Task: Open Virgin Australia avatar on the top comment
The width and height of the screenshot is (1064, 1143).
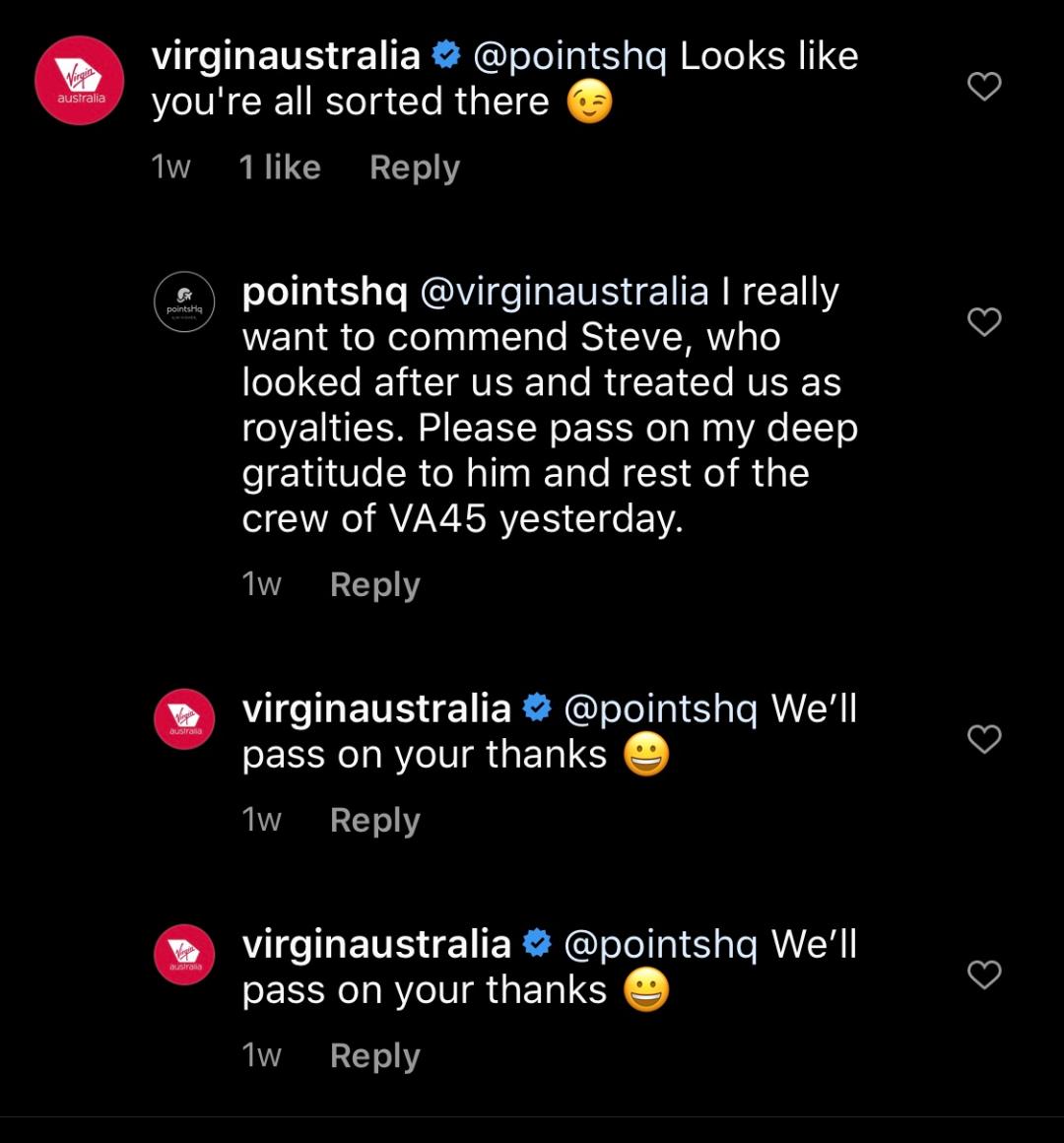Action: (80, 81)
